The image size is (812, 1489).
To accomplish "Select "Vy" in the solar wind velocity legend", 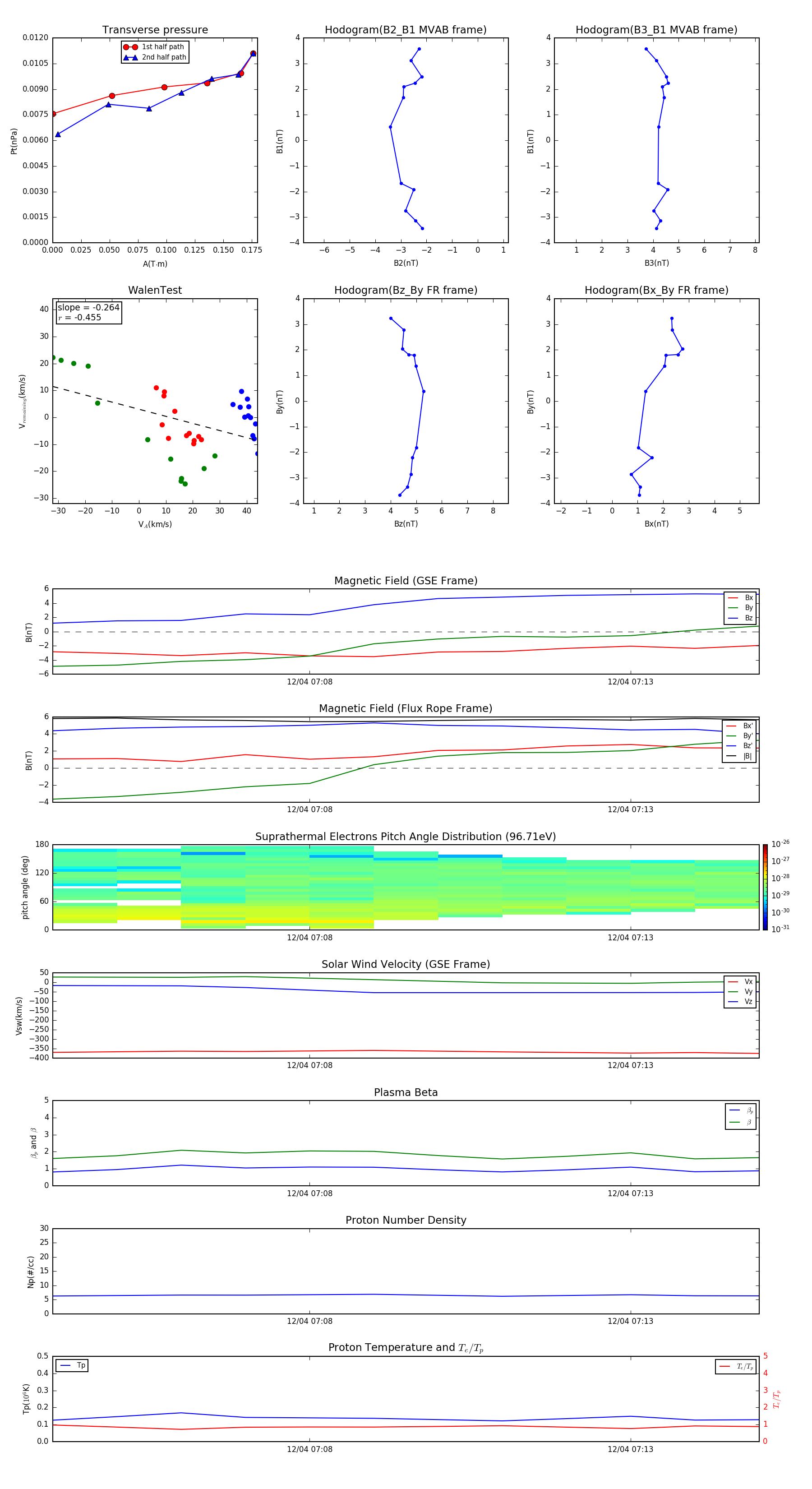I will coord(740,991).
